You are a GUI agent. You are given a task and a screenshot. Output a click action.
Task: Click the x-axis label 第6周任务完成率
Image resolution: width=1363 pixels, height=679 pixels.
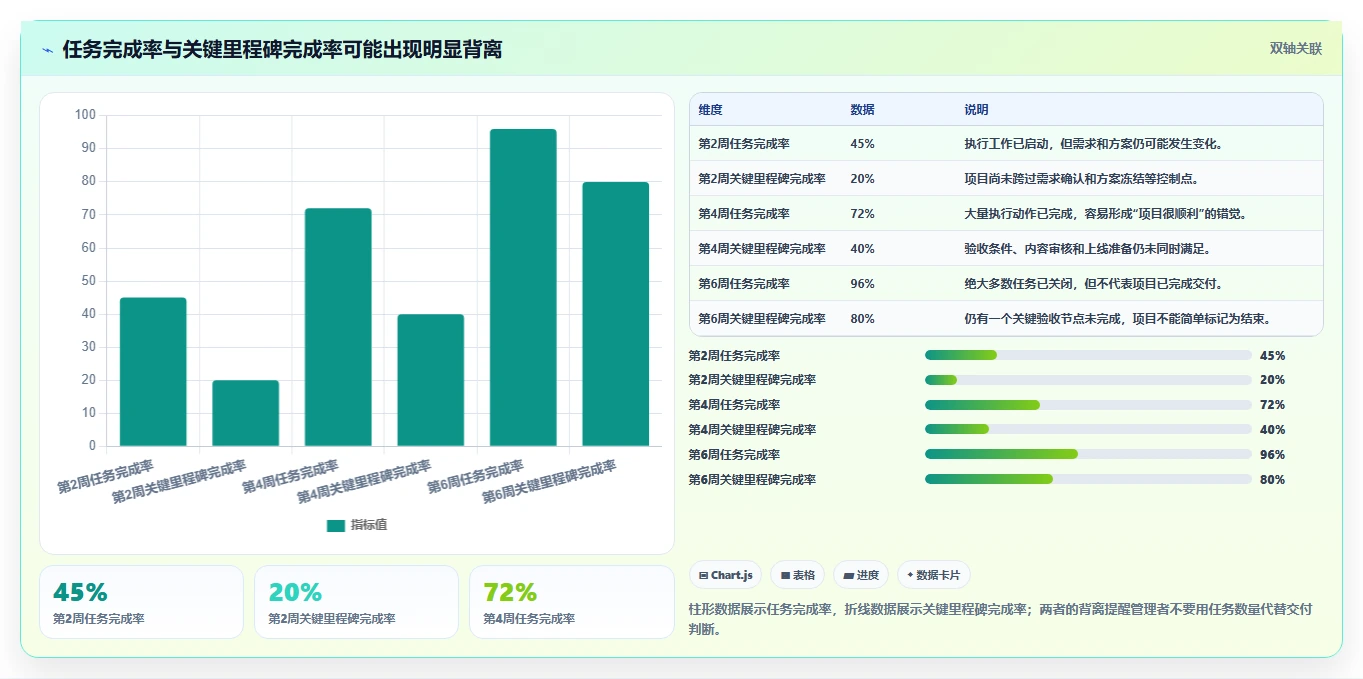pyautogui.click(x=475, y=477)
